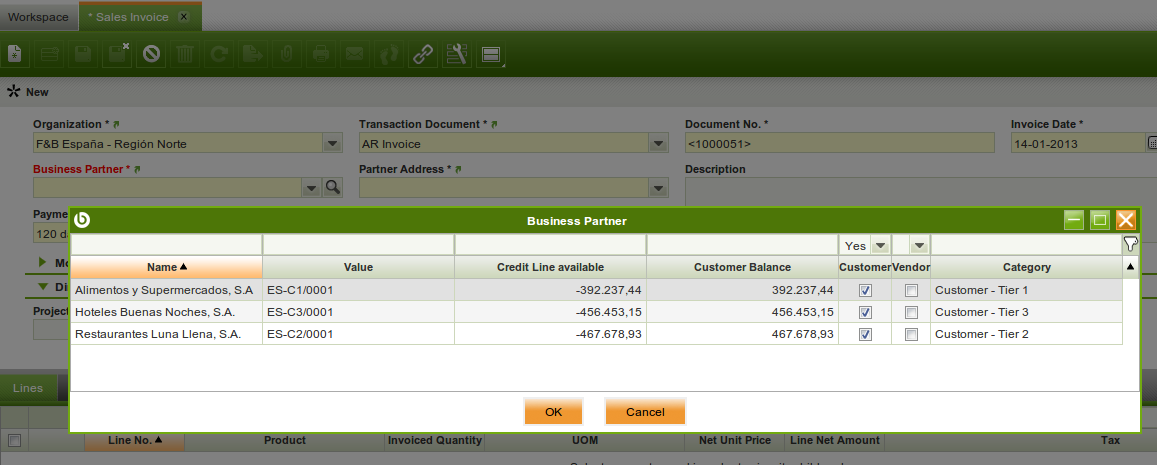
Task: Click the filter funnel icon in dialog
Action: pyautogui.click(x=1130, y=244)
